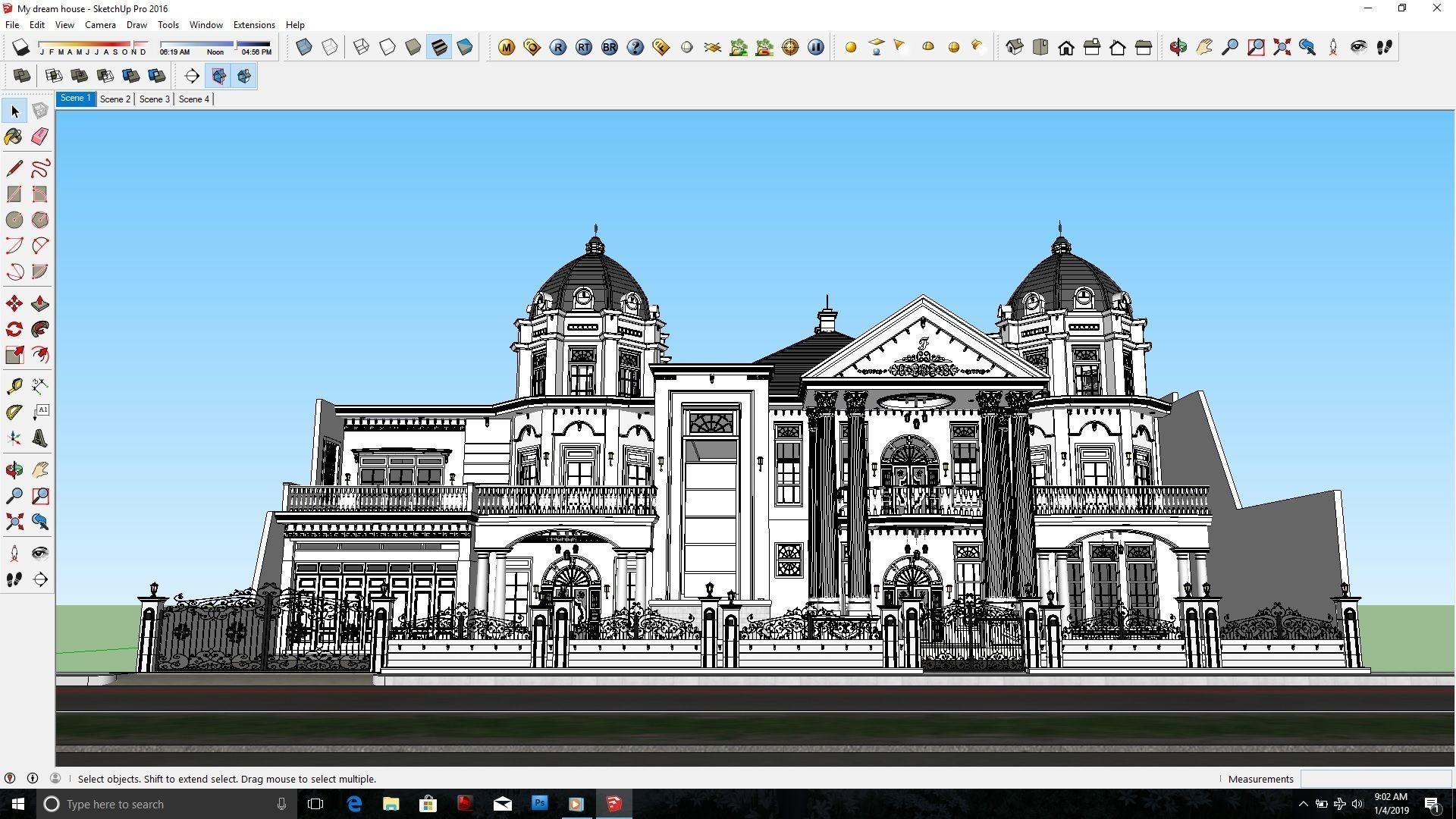
Task: Click the Windows taskbar search box
Action: pyautogui.click(x=167, y=804)
